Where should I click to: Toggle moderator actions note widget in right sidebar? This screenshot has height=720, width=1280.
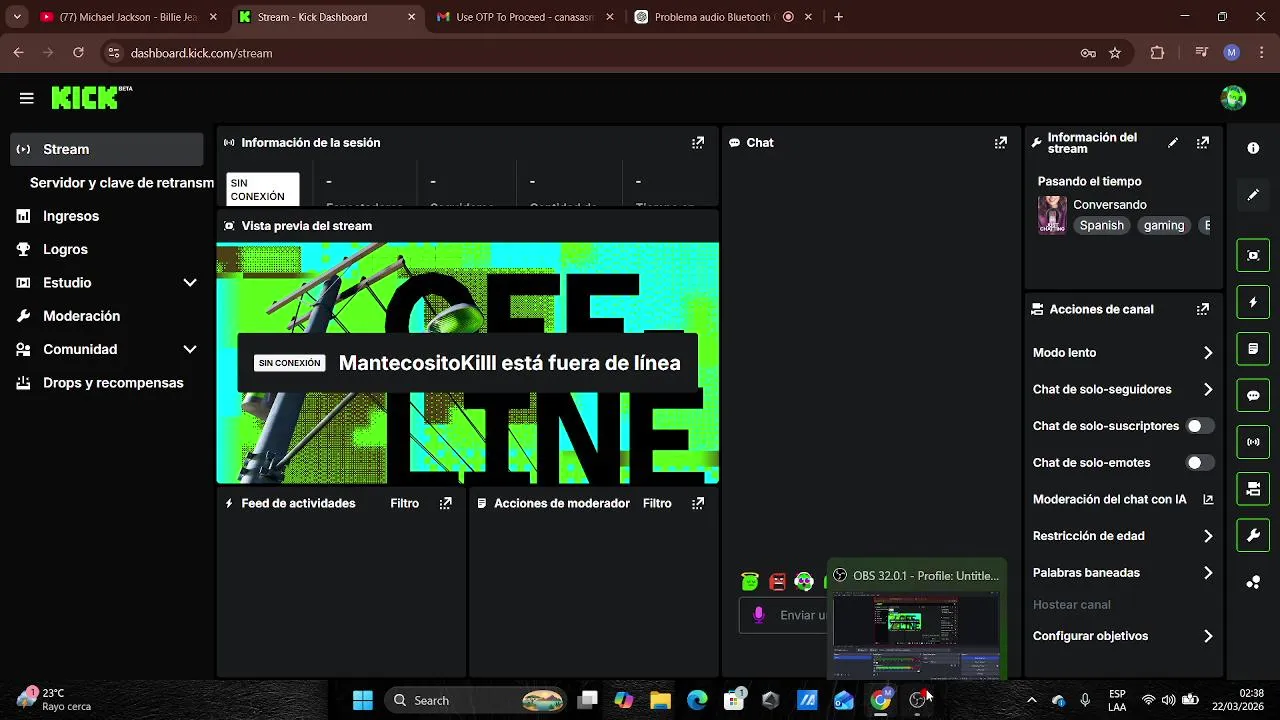click(x=1253, y=349)
